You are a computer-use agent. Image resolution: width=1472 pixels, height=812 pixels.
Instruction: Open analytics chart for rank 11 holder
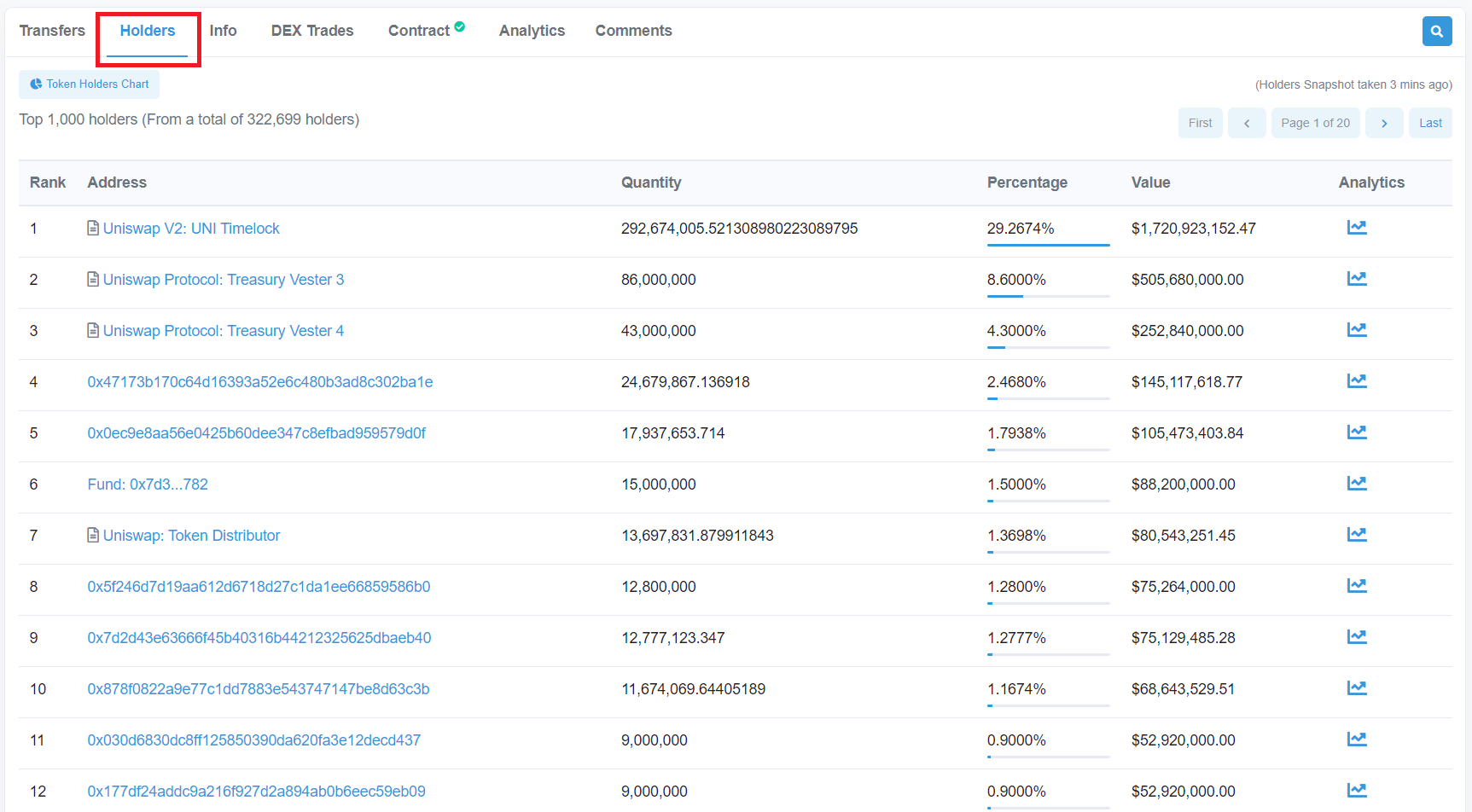coord(1357,739)
